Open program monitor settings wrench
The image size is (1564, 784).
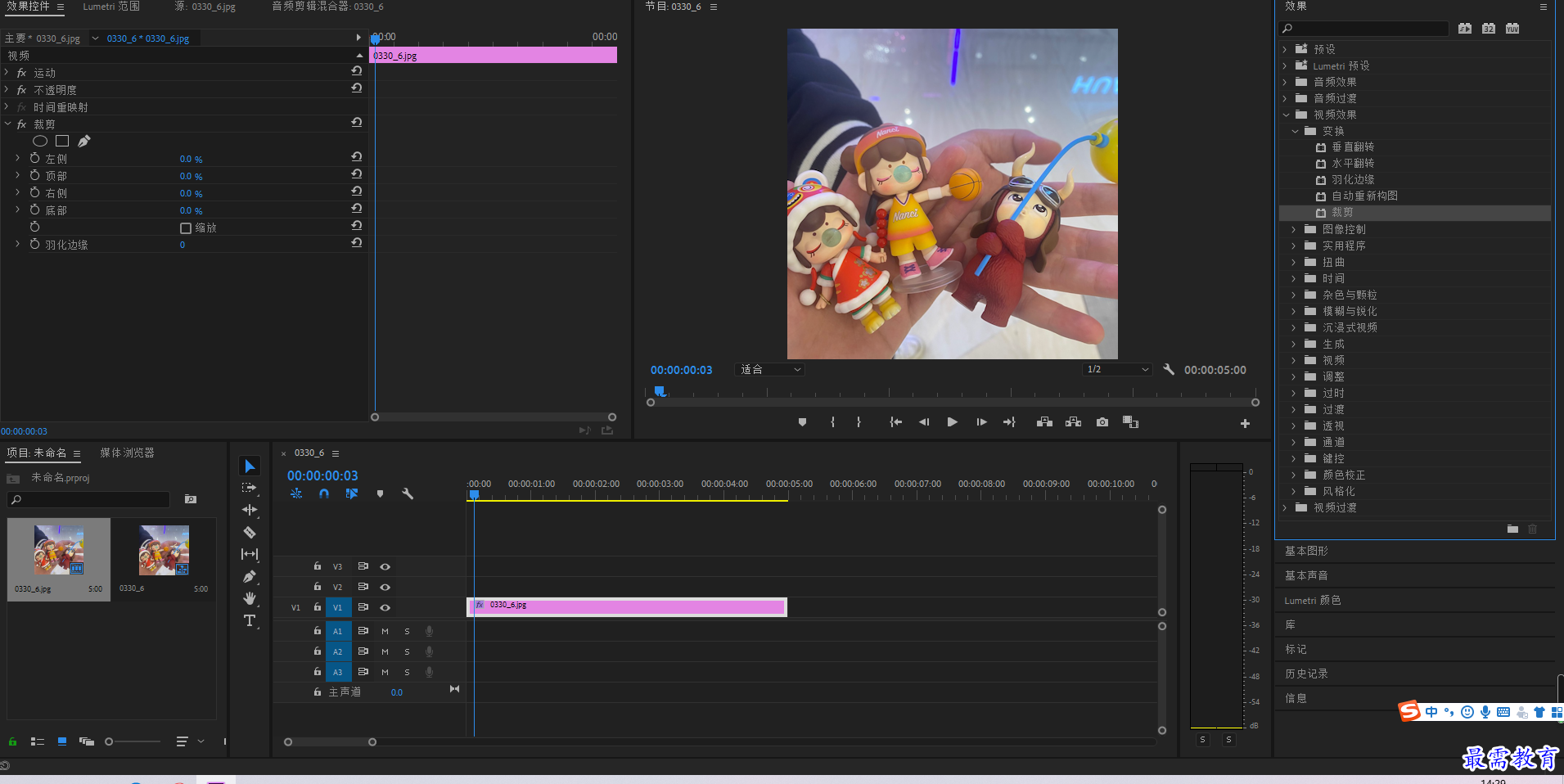(1169, 370)
